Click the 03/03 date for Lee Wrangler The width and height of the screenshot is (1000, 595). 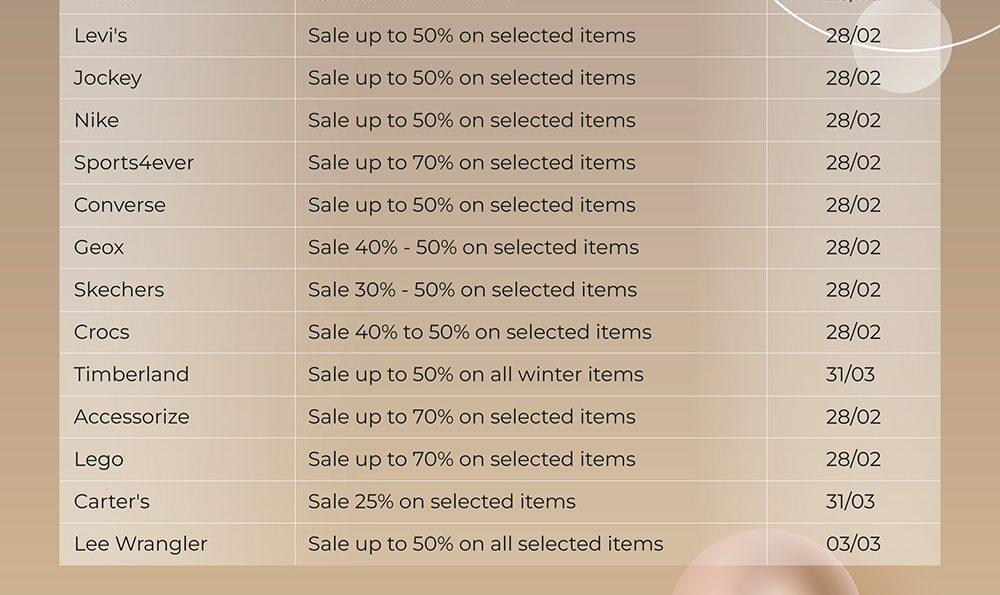click(853, 544)
